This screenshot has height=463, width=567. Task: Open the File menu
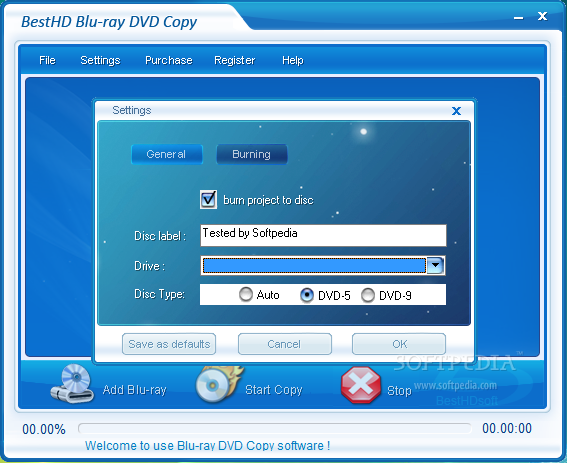pos(47,60)
